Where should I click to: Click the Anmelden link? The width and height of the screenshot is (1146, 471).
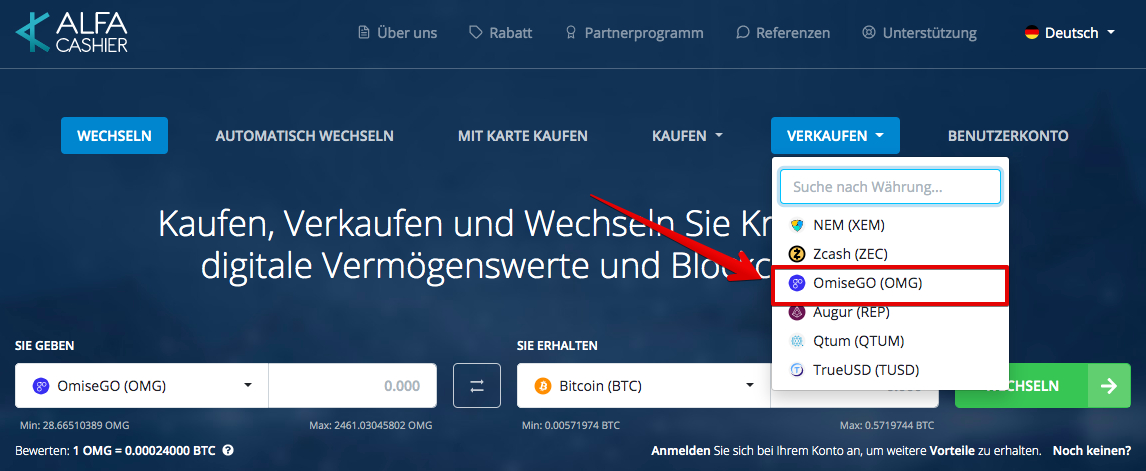(x=678, y=451)
